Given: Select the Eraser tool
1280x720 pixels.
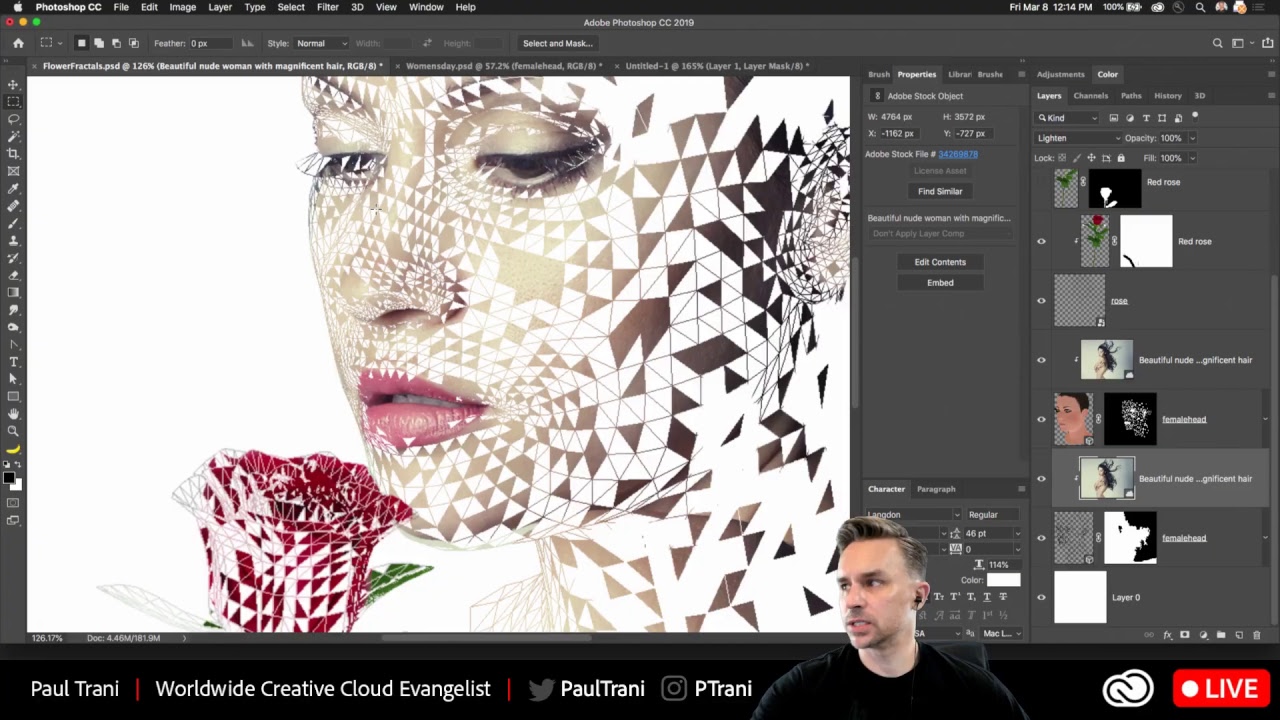Looking at the screenshot, I should [13, 275].
